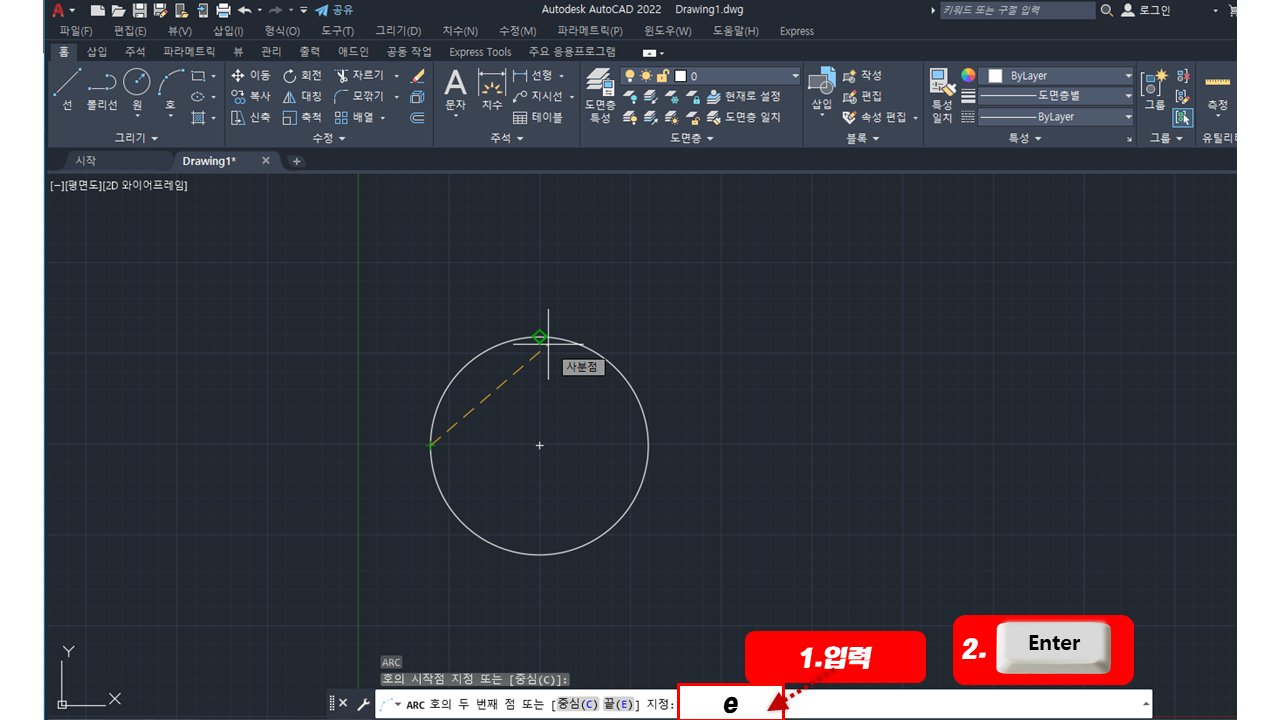Toggle layer freeze sun icon in layer dropdown
Screen dimensions: 1280x720
point(646,76)
